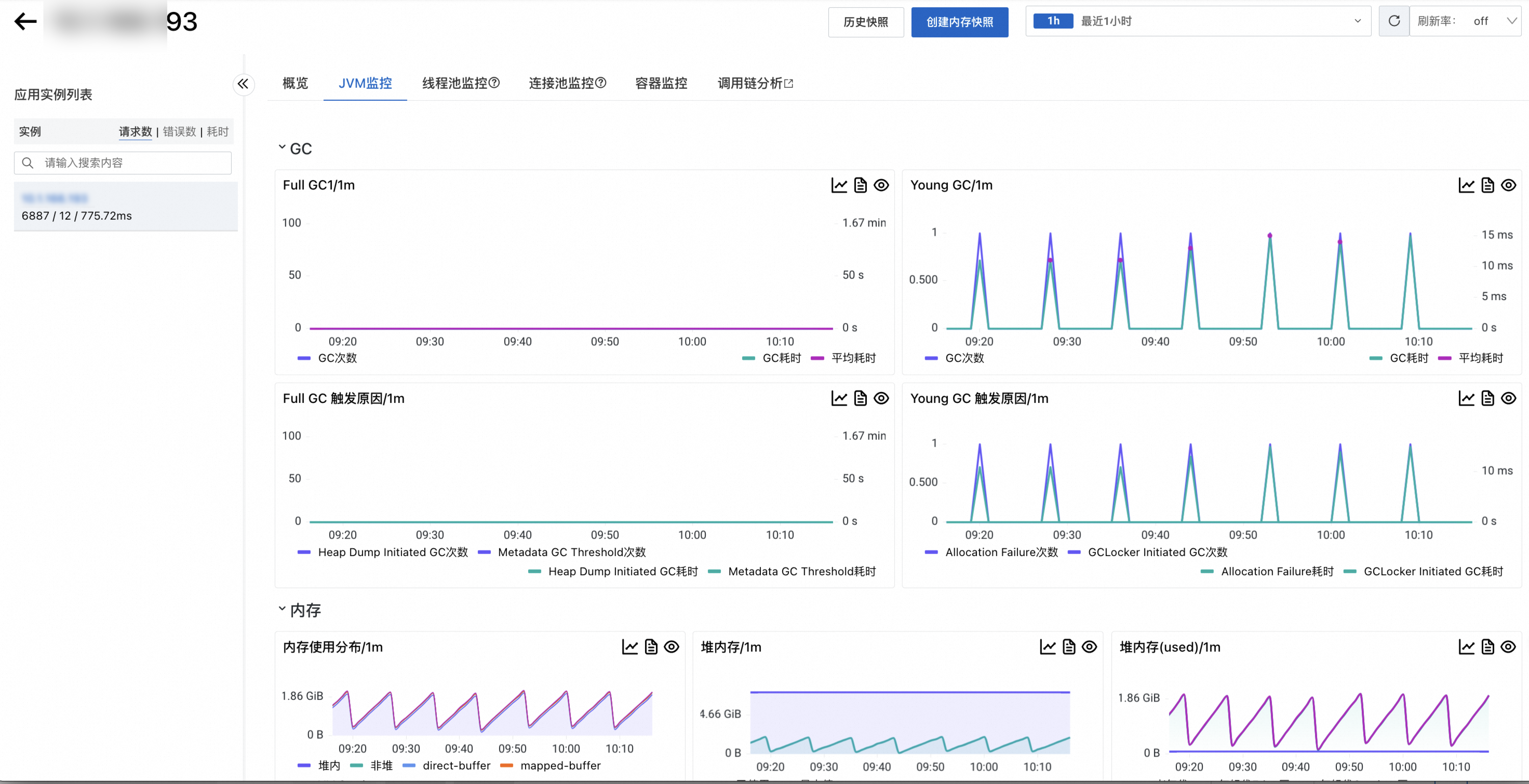Open document icon on 堆内存/1m panel

click(1069, 647)
